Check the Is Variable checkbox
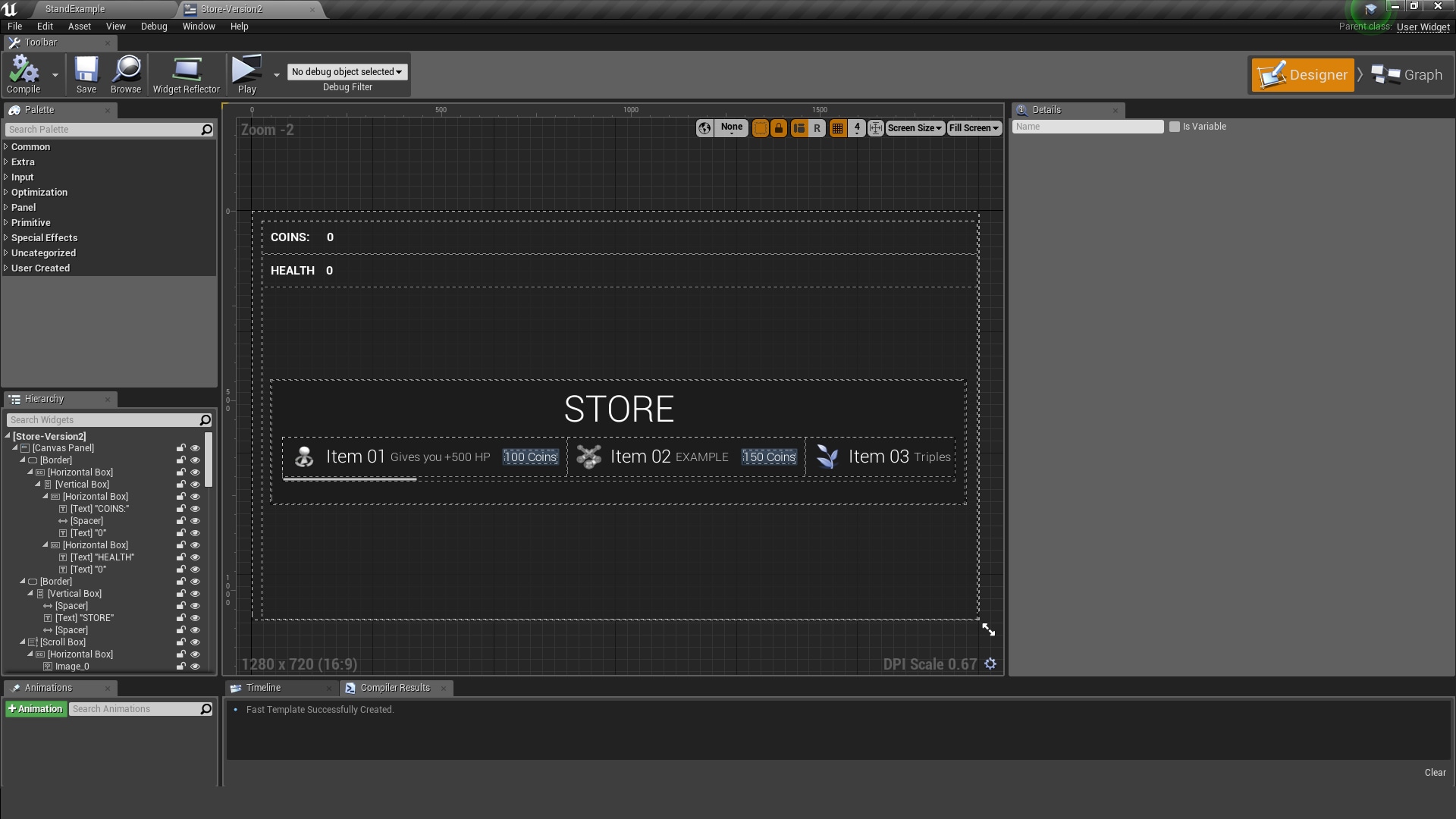The image size is (1456, 819). (1175, 127)
